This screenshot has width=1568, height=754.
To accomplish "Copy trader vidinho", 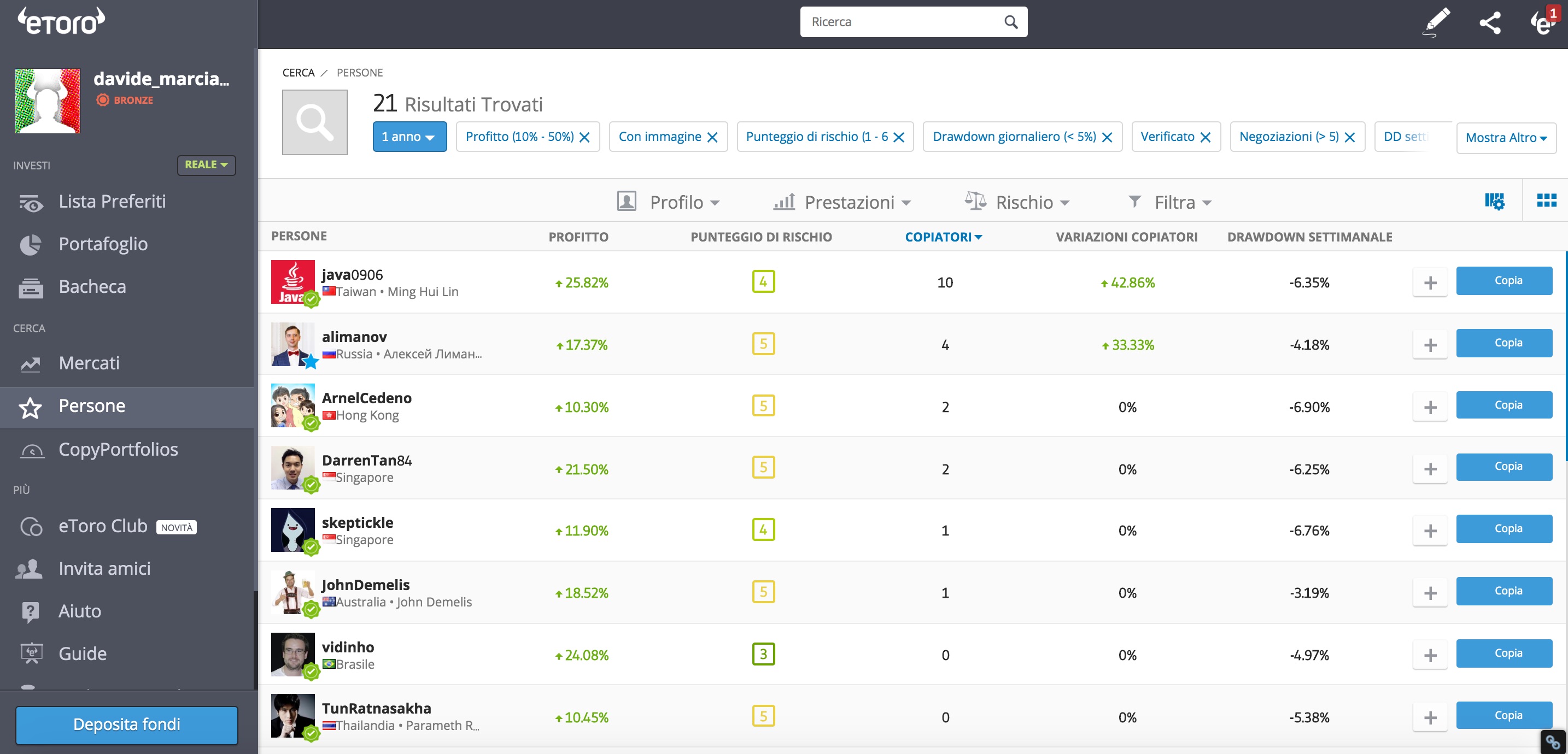I will pyautogui.click(x=1504, y=653).
